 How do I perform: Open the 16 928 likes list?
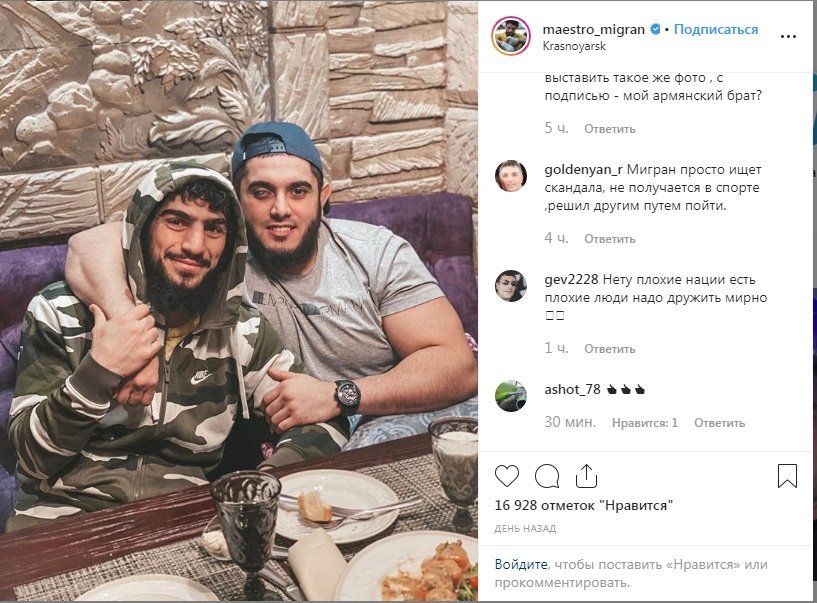coord(584,505)
